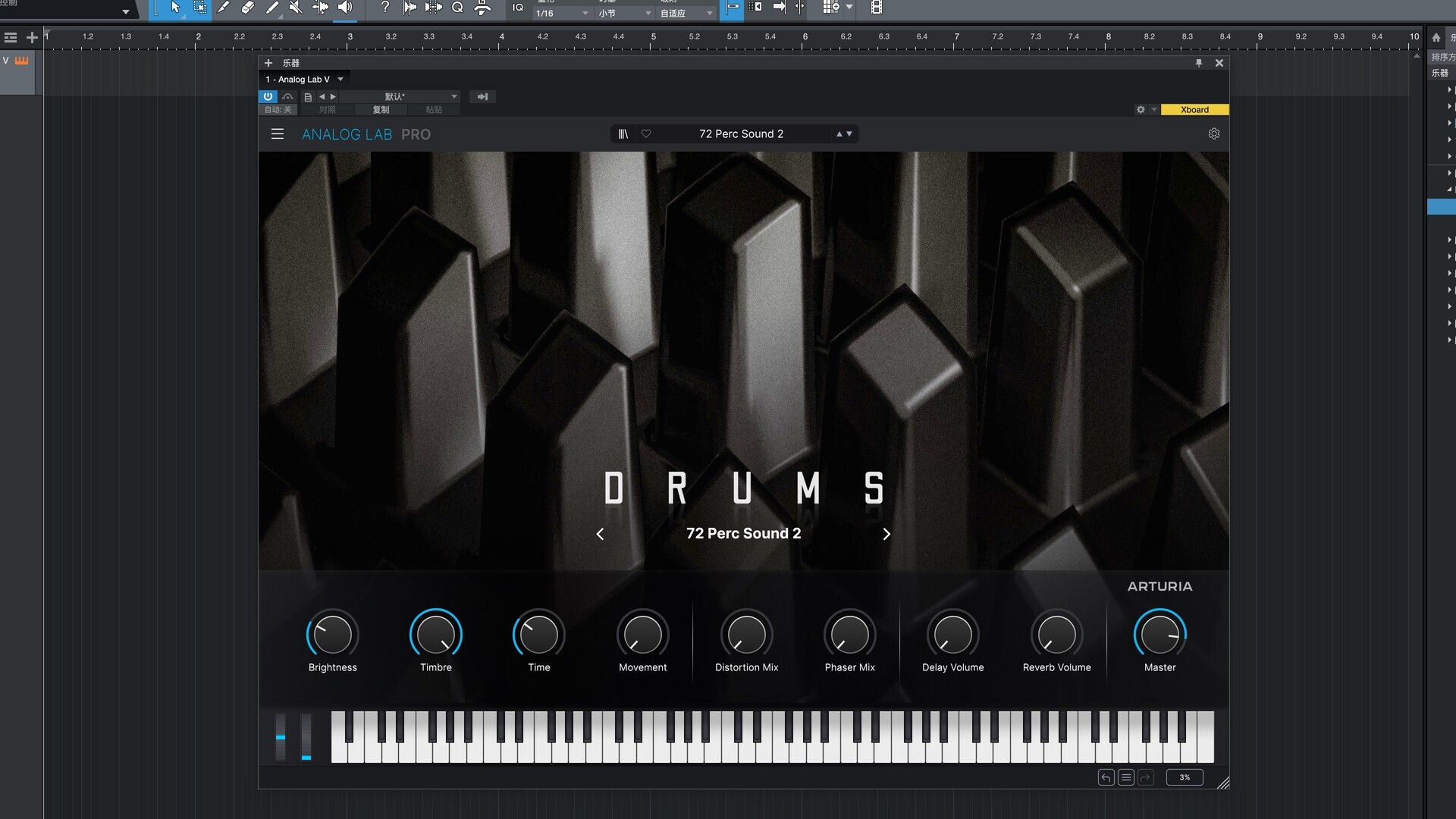Select the Bend tool

pyautogui.click(x=320, y=8)
